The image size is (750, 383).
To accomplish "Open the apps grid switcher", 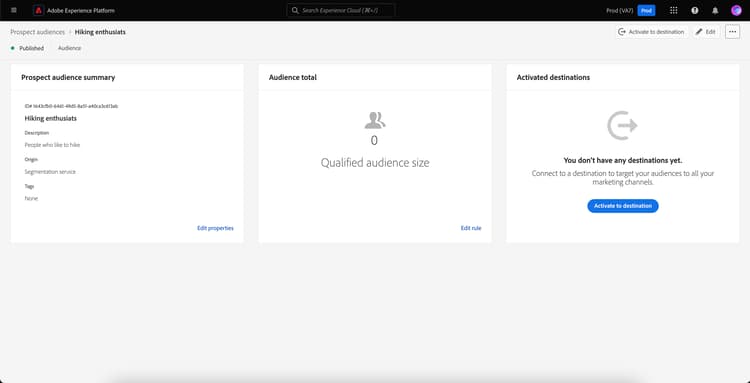I will pyautogui.click(x=673, y=10).
